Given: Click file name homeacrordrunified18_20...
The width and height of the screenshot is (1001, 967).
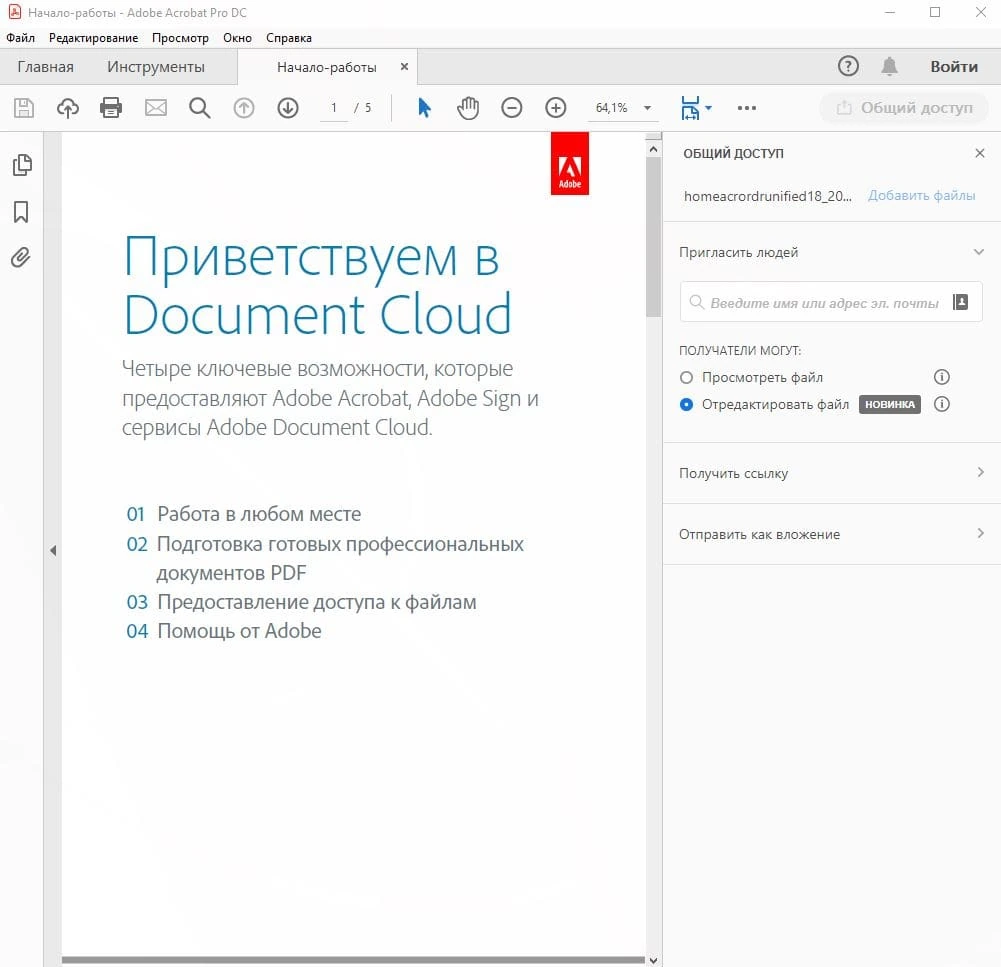Looking at the screenshot, I should click(x=767, y=196).
